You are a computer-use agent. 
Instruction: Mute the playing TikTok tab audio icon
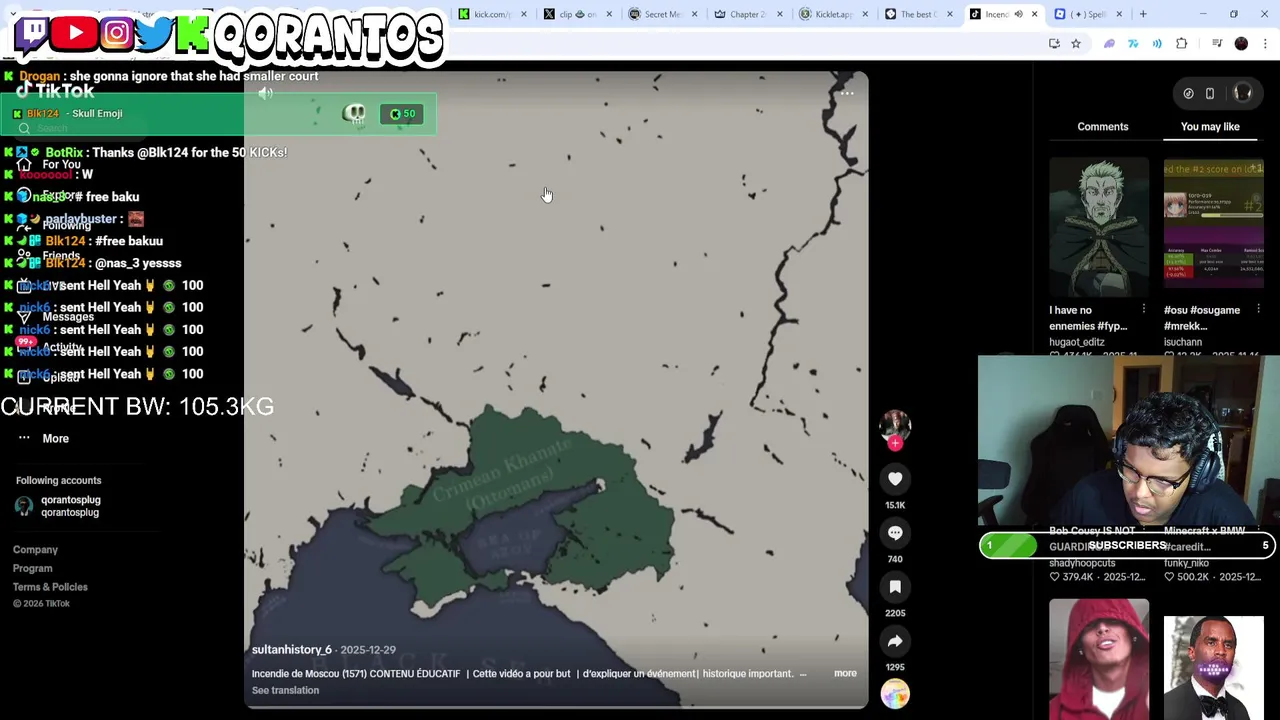point(1018,14)
